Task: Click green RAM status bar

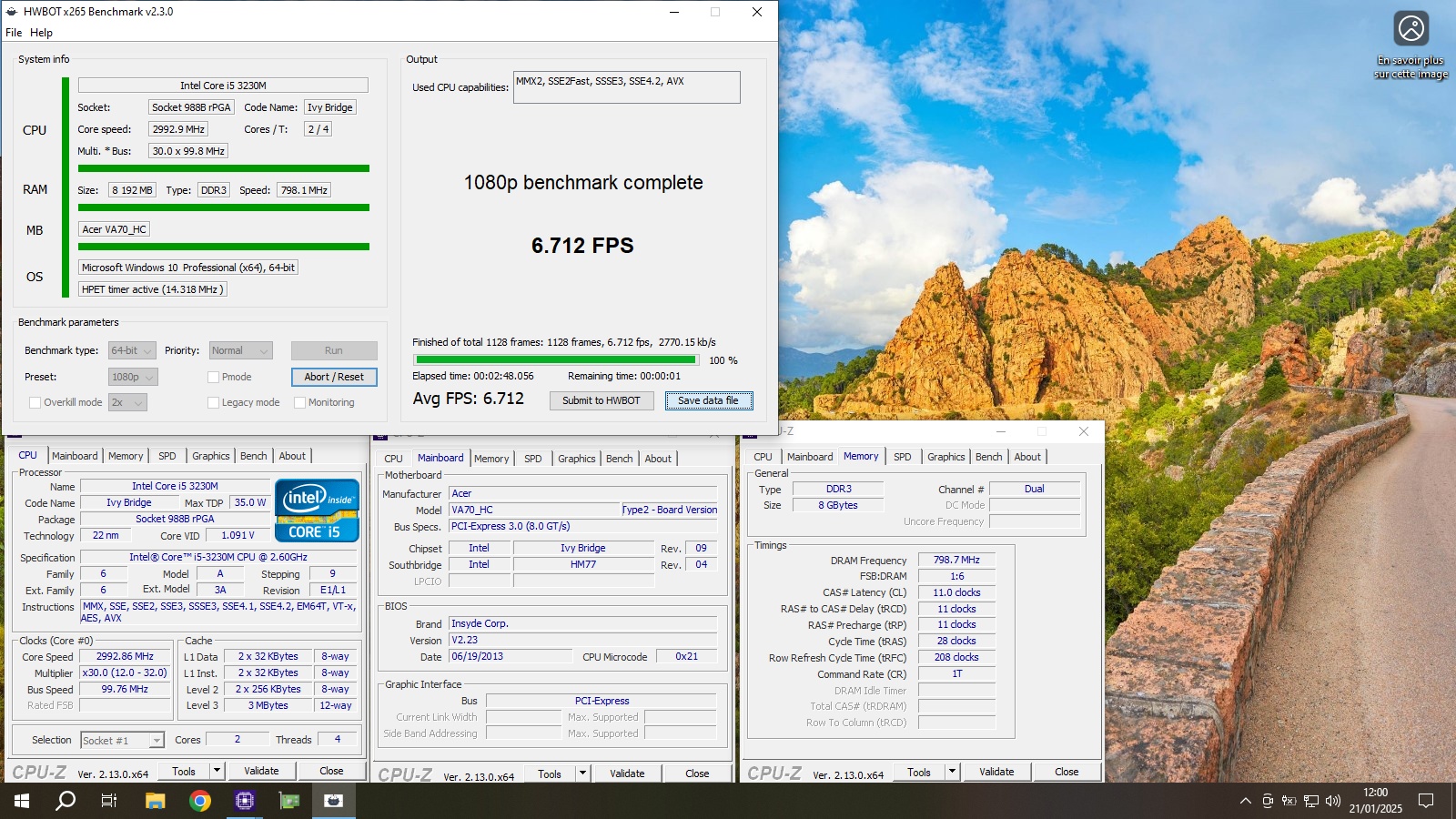Action: click(x=224, y=207)
